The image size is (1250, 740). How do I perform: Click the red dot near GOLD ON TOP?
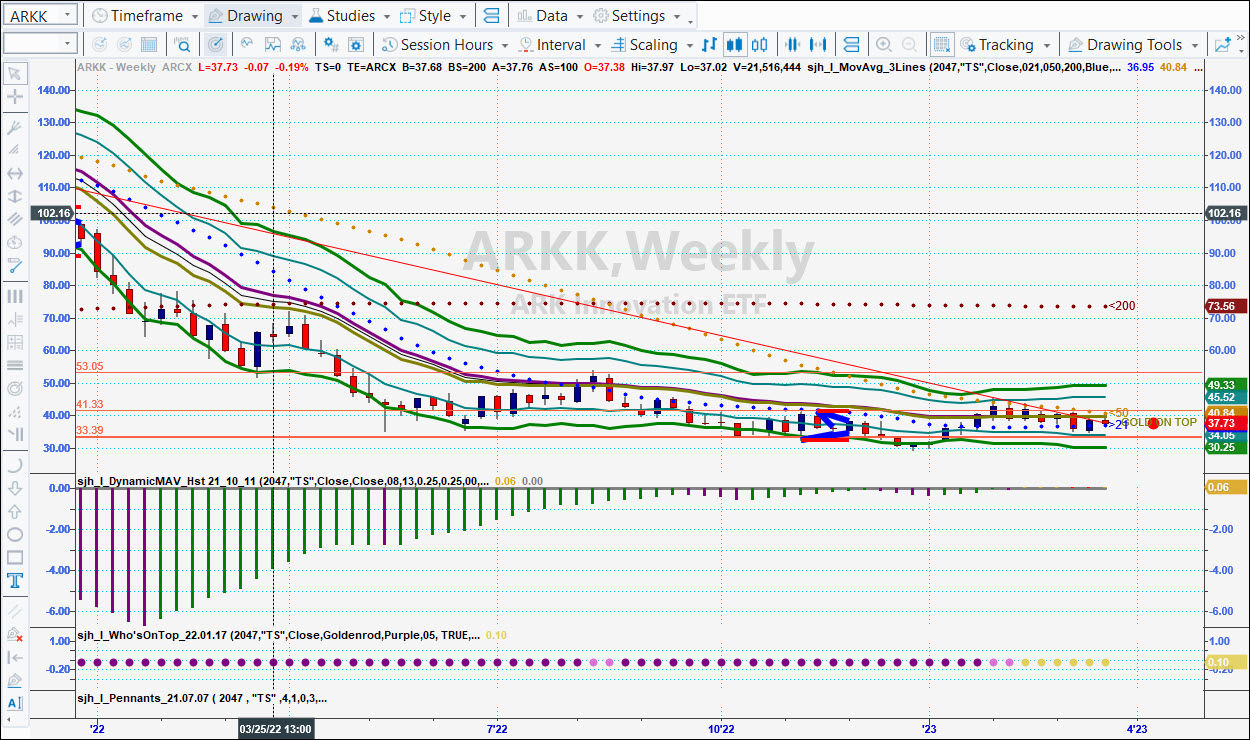(x=1153, y=423)
